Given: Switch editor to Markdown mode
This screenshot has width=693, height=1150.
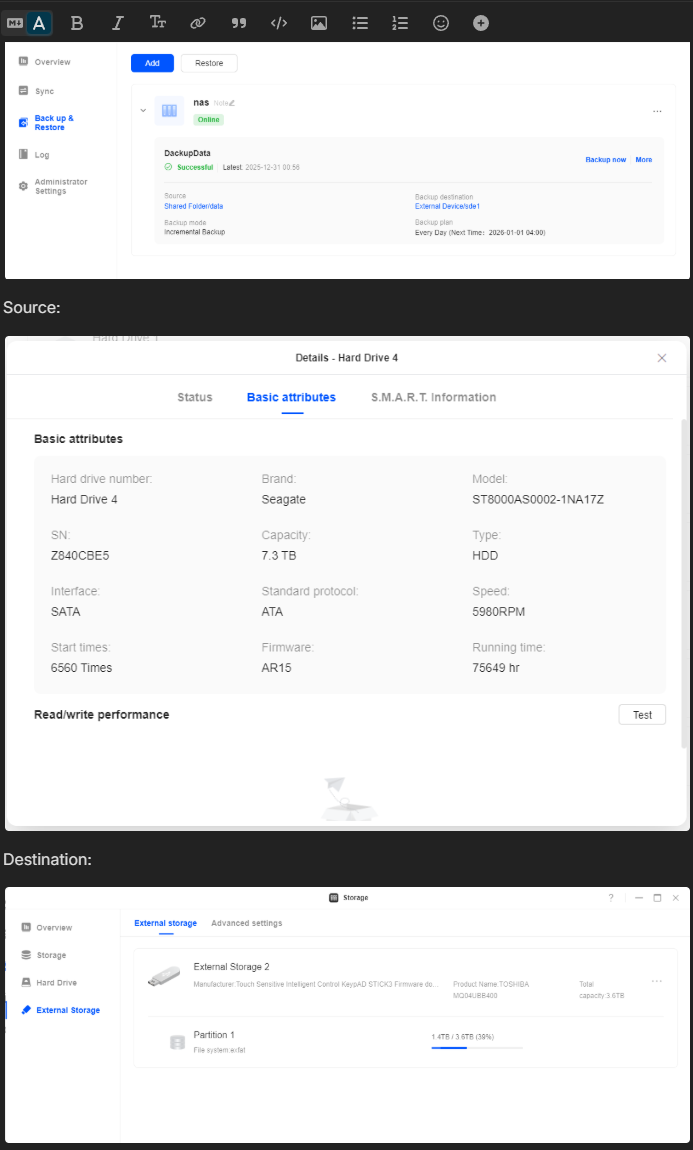Looking at the screenshot, I should tap(14, 23).
